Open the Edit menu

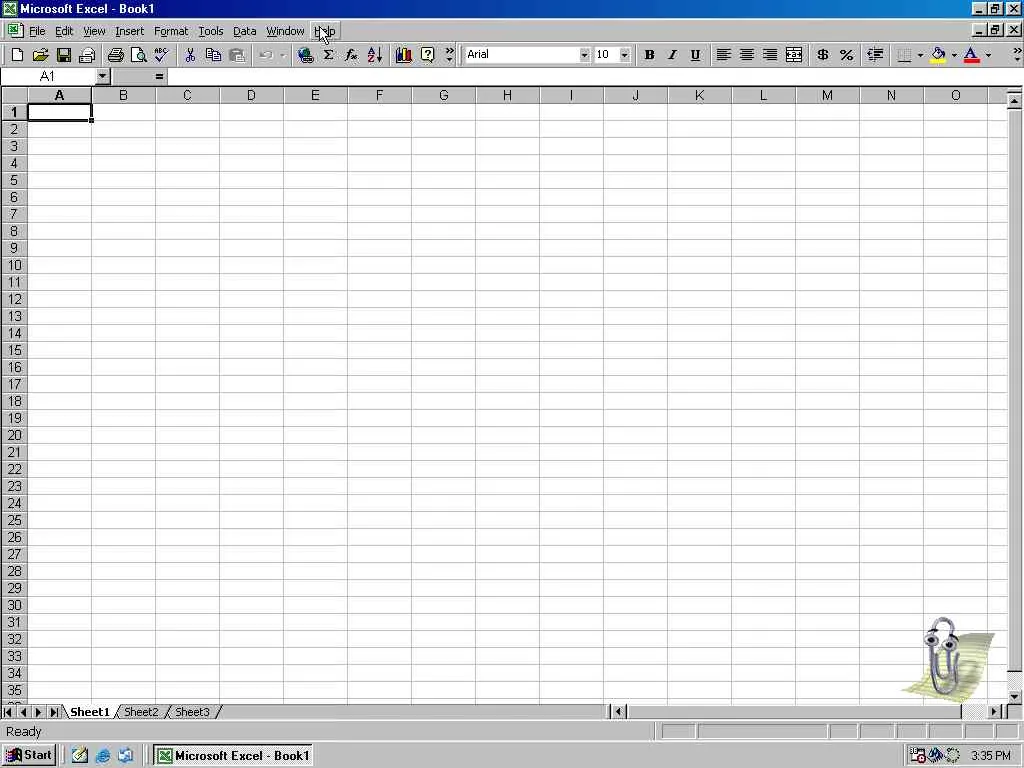click(x=64, y=31)
